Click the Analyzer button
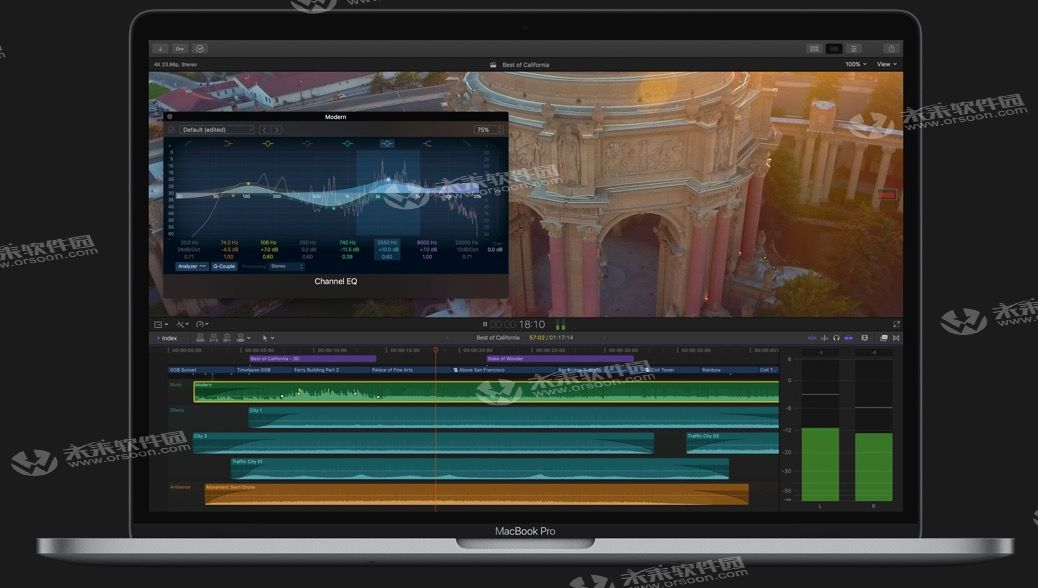This screenshot has height=588, width=1038. 191,266
